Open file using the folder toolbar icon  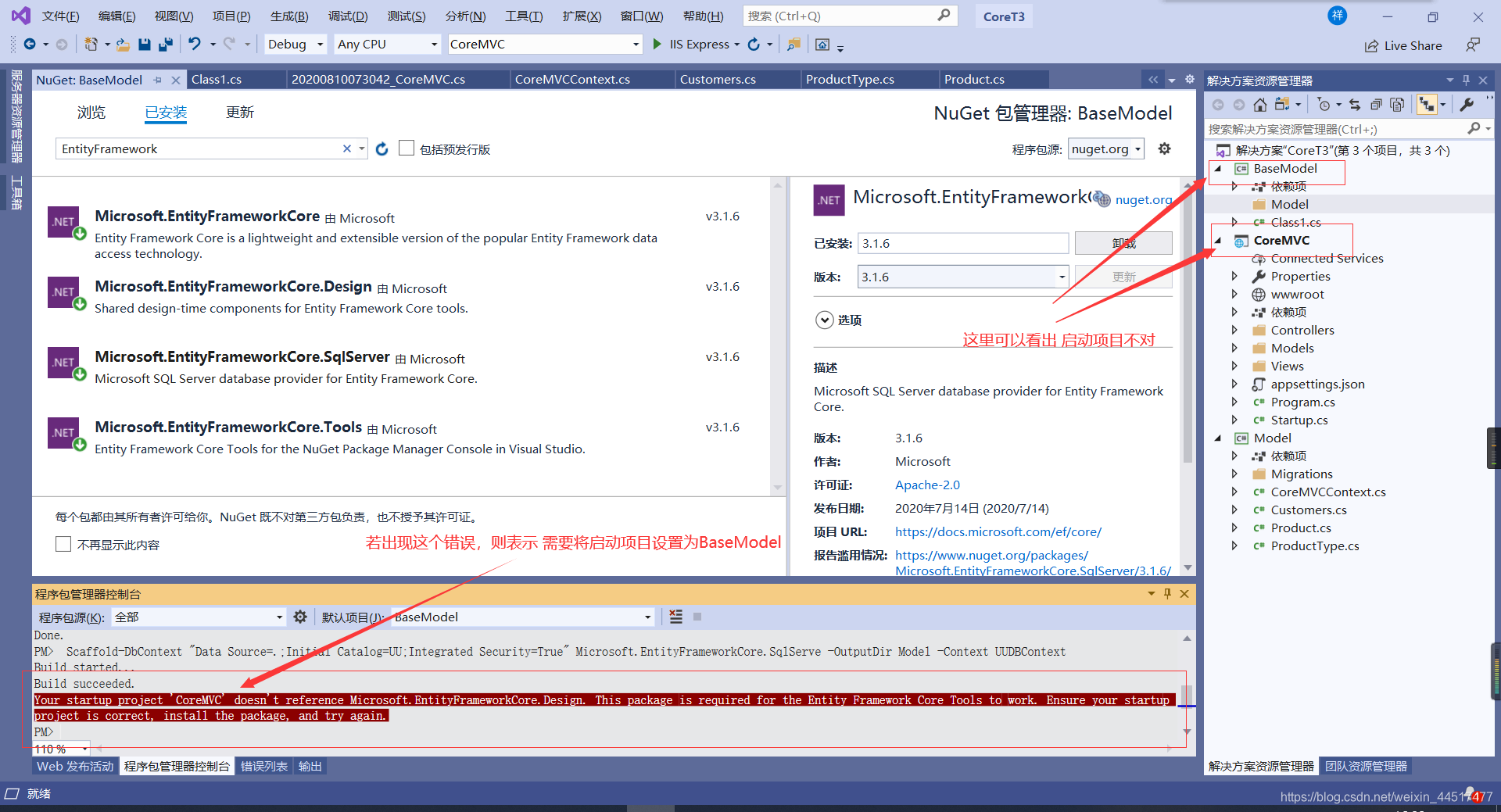(x=123, y=45)
